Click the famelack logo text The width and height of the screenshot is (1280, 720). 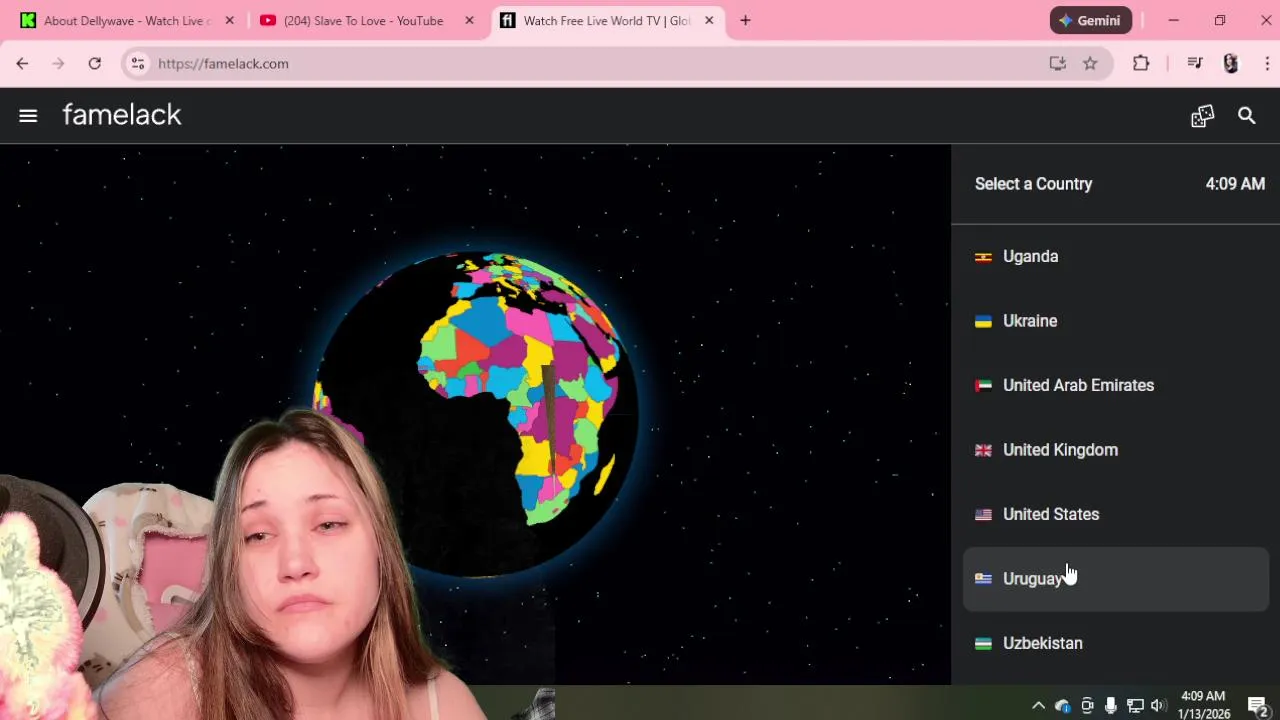tap(122, 115)
